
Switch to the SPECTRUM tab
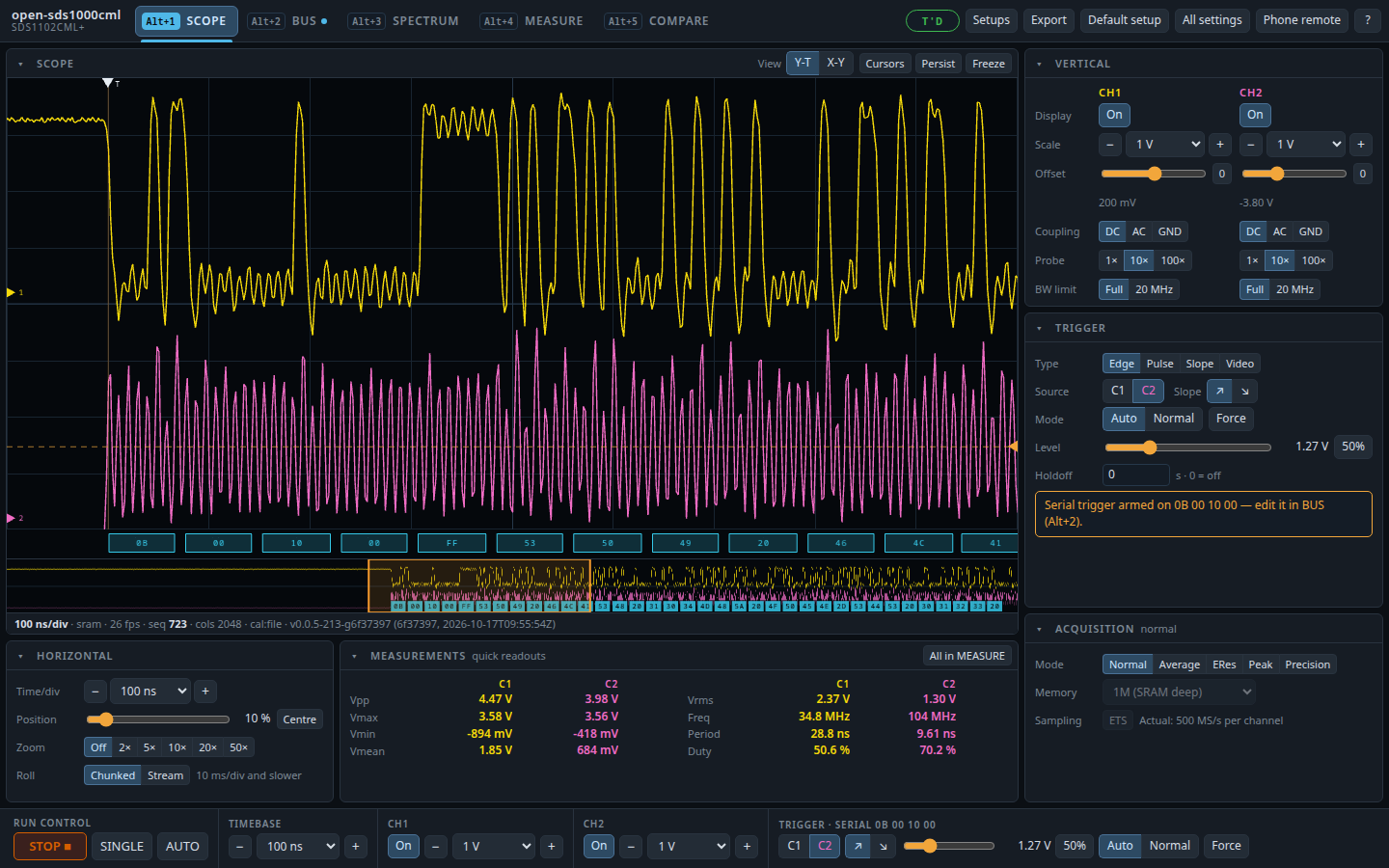tap(404, 21)
